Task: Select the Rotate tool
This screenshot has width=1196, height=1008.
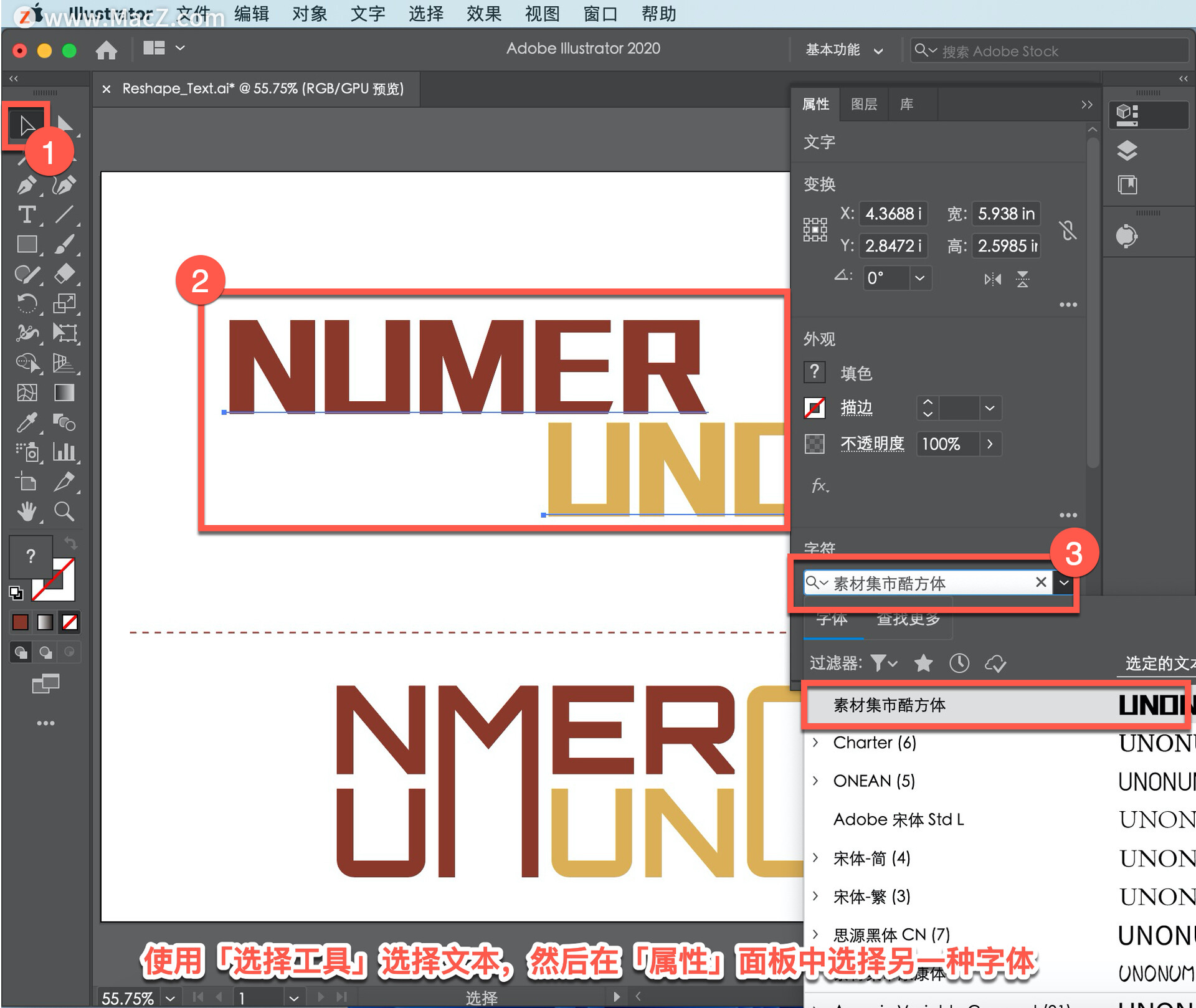Action: [x=26, y=303]
